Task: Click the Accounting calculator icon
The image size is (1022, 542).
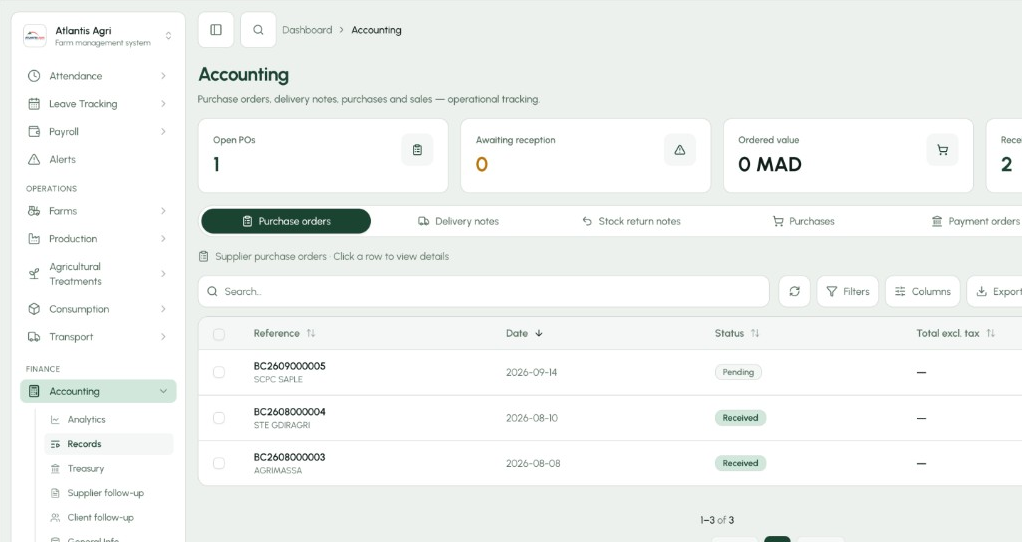Action: (x=34, y=391)
